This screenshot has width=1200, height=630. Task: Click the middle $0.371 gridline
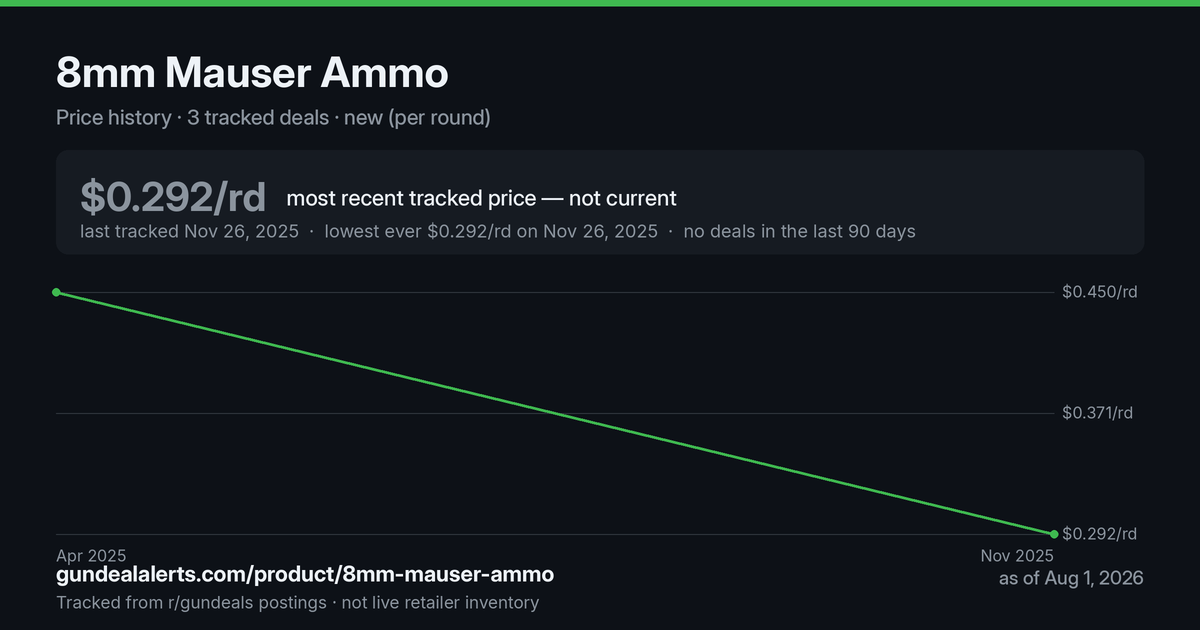[555, 413]
